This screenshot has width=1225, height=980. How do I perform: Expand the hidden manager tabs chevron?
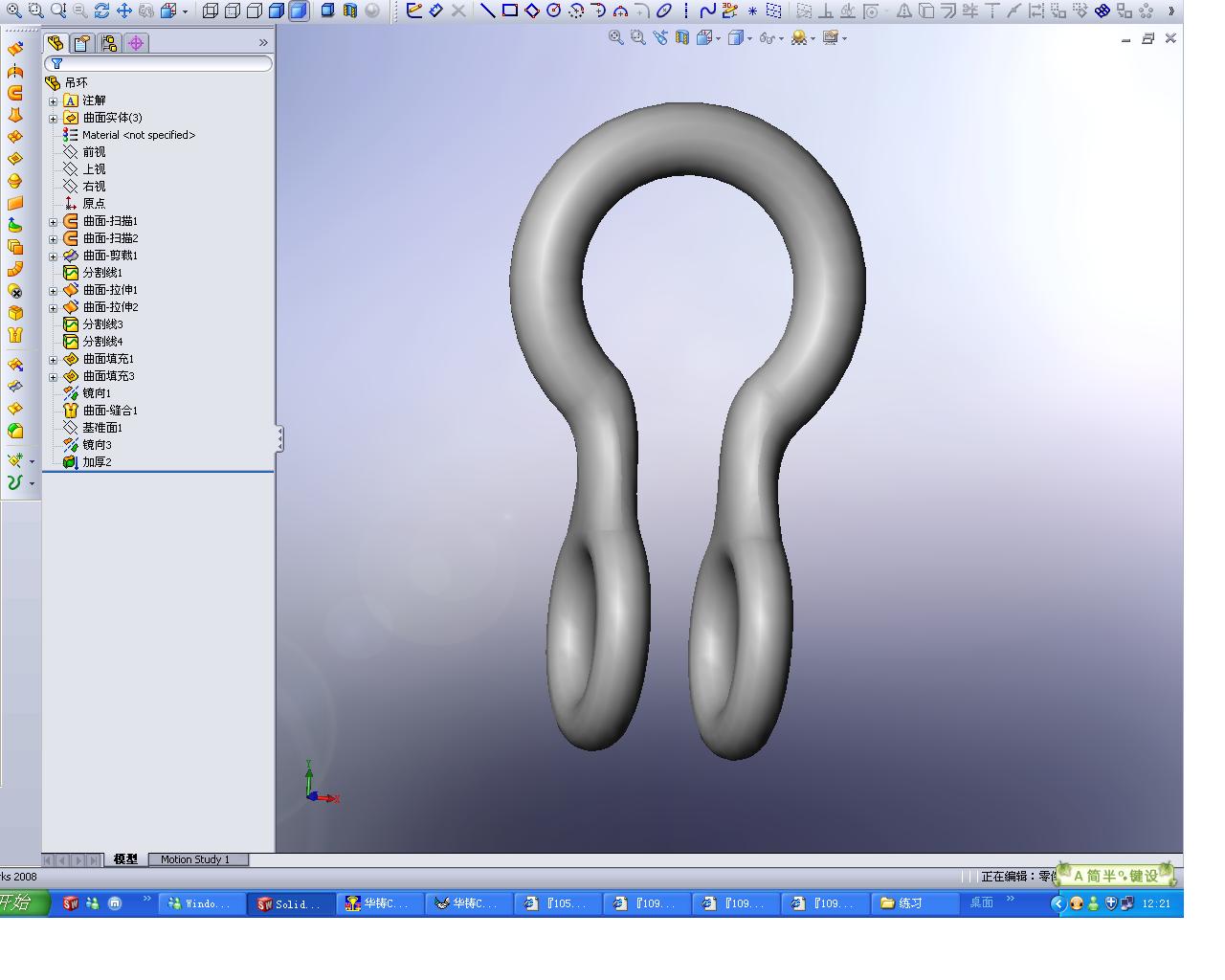click(x=263, y=43)
